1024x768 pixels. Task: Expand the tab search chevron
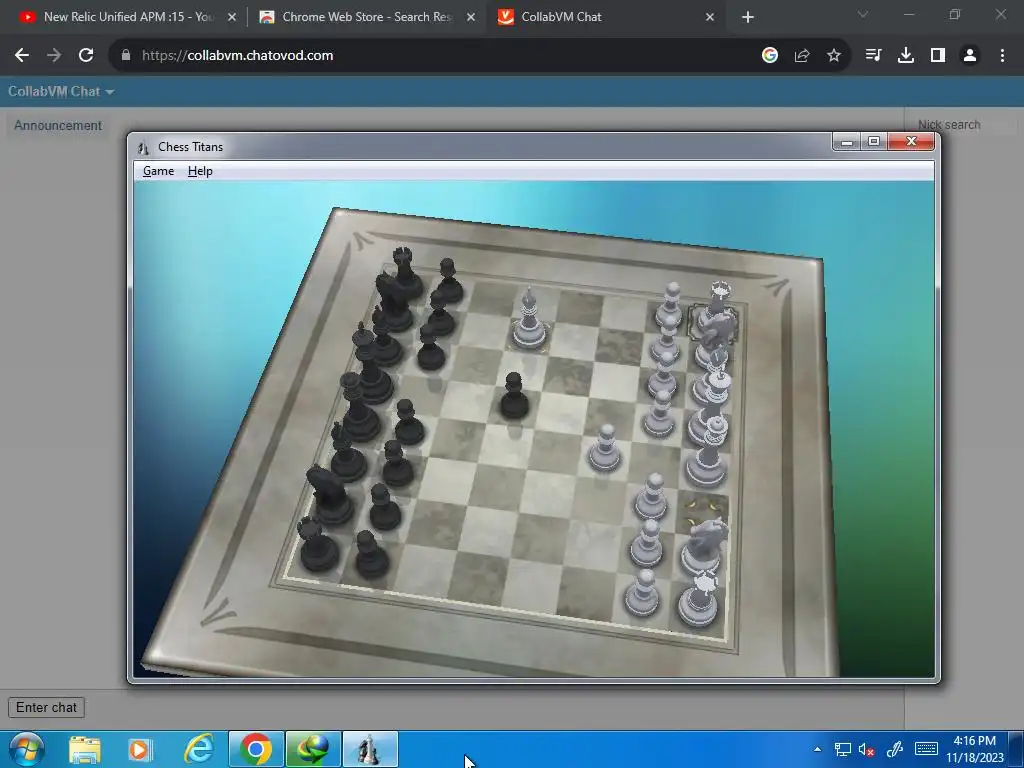click(x=863, y=14)
